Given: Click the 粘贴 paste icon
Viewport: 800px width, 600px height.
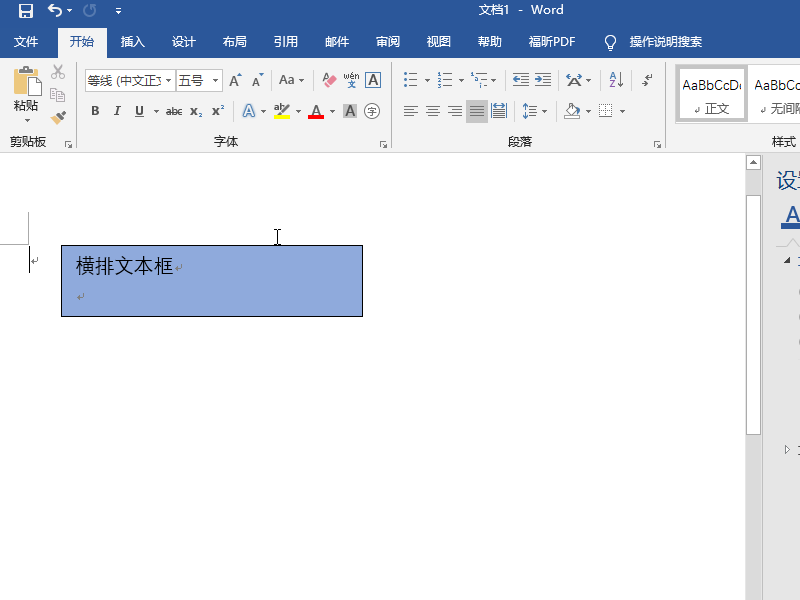Looking at the screenshot, I should click(27, 81).
